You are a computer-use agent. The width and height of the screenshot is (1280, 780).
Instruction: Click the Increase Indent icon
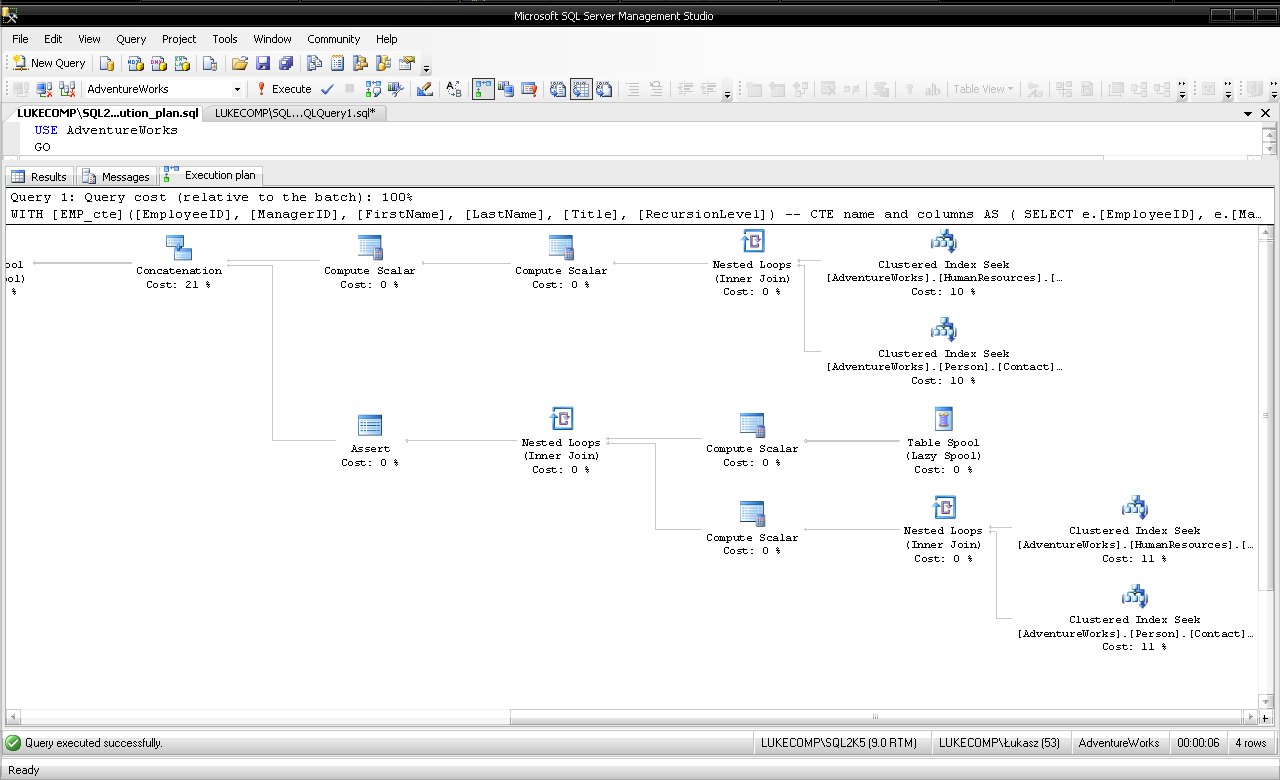point(708,89)
